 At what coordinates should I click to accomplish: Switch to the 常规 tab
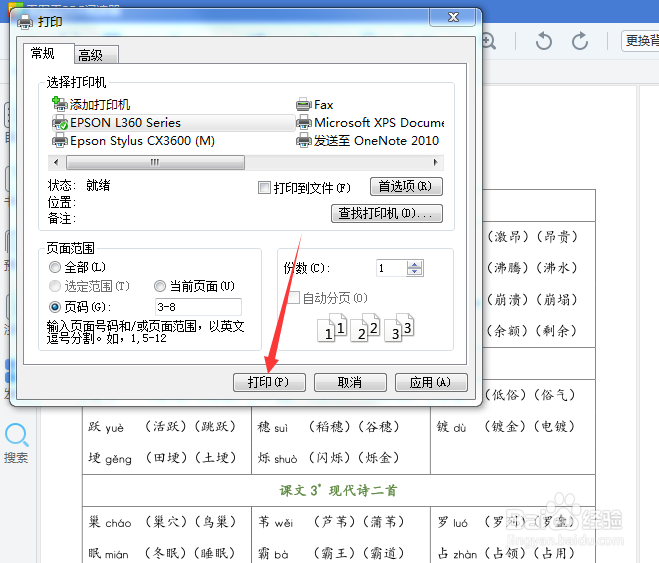point(48,53)
